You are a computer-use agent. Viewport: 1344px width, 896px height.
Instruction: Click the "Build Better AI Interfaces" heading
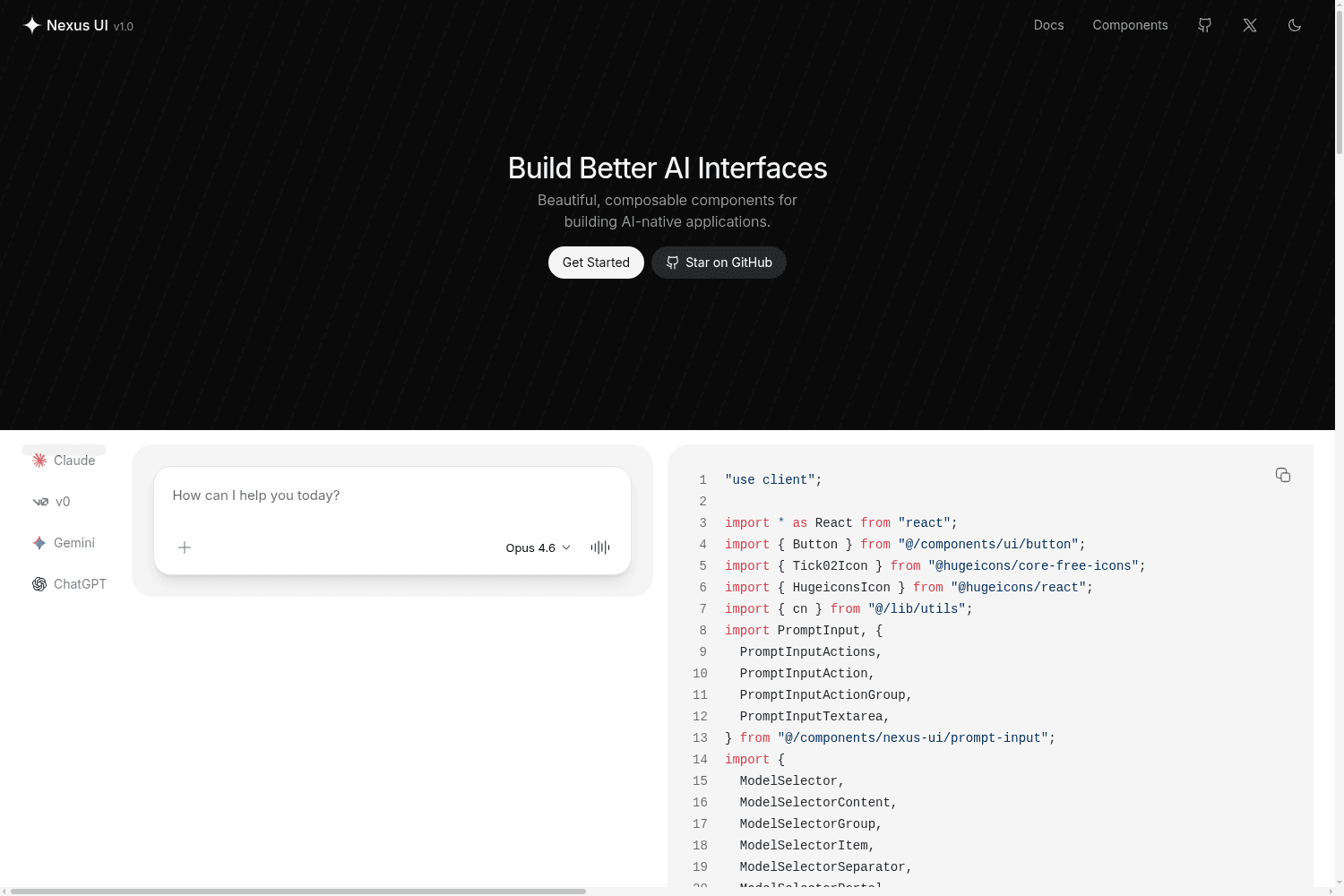(x=668, y=168)
